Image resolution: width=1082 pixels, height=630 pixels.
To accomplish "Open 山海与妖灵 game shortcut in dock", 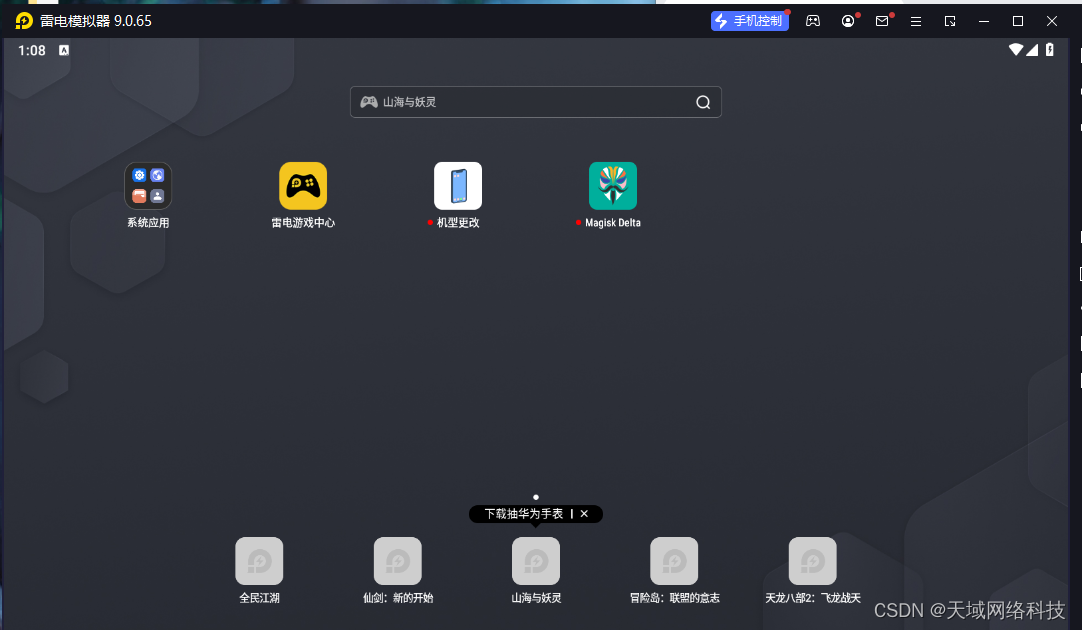I will point(536,561).
